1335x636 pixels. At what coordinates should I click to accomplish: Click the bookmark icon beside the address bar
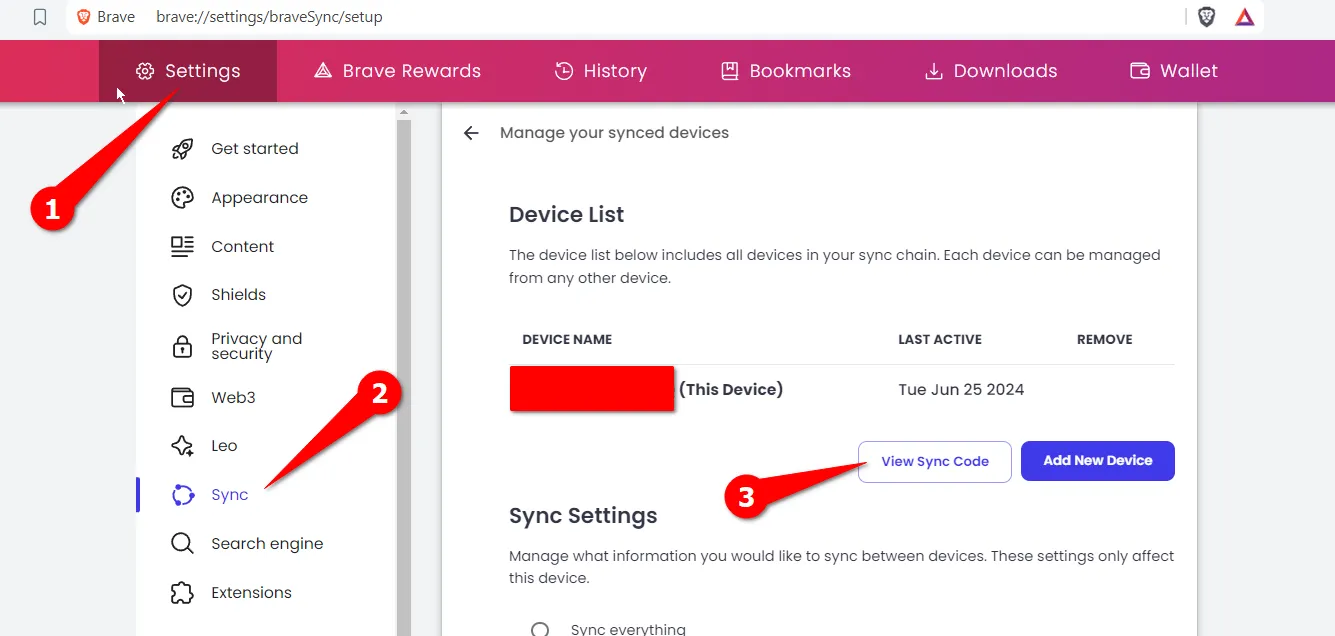40,17
